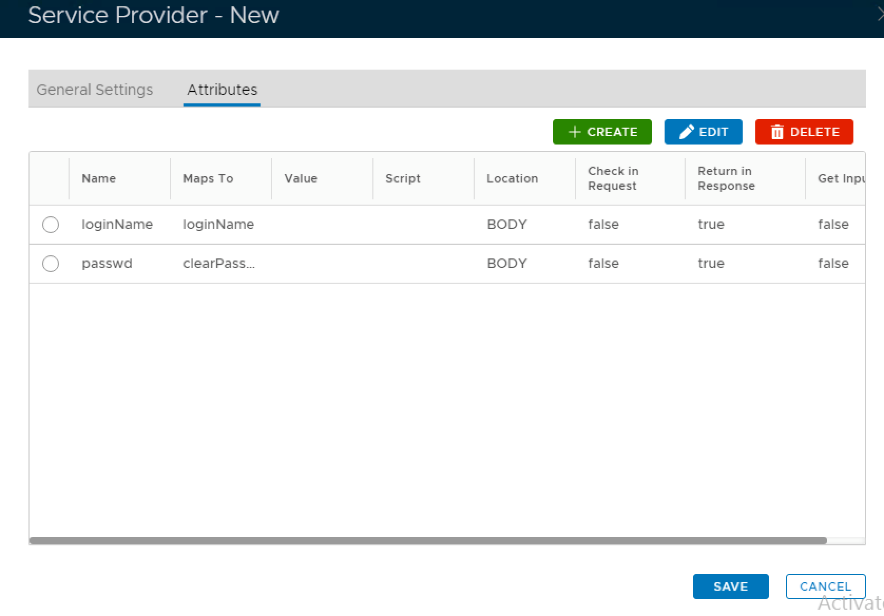Click the Value column header
This screenshot has height=616, width=884.
(301, 179)
